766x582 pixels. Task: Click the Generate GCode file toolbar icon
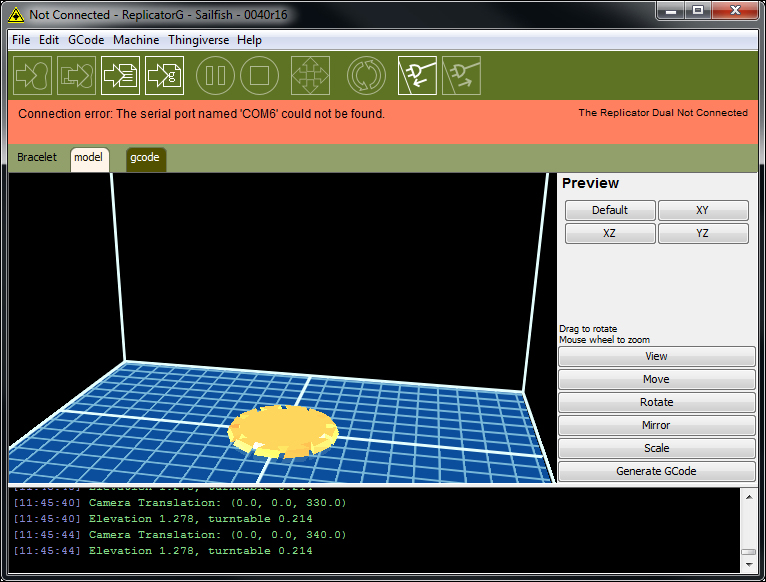tap(165, 76)
